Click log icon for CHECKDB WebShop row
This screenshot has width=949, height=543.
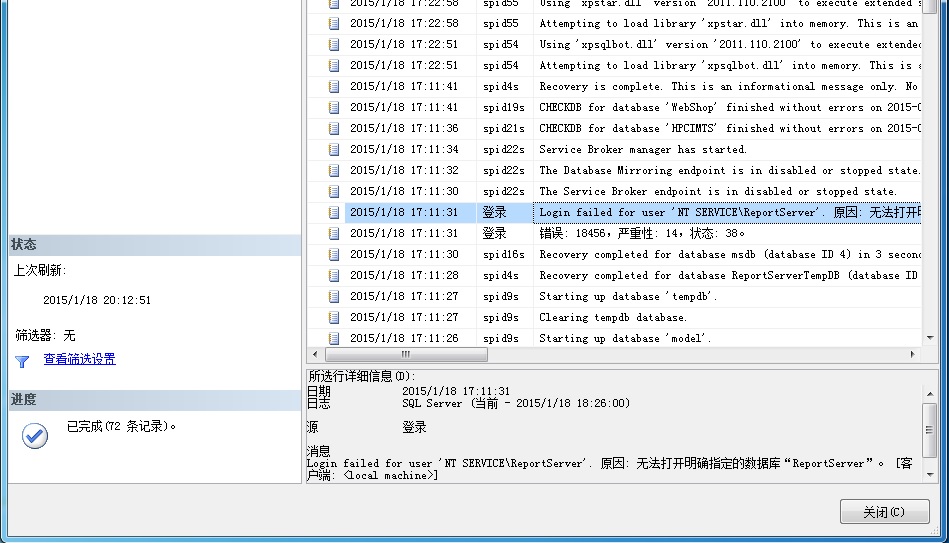(x=333, y=108)
